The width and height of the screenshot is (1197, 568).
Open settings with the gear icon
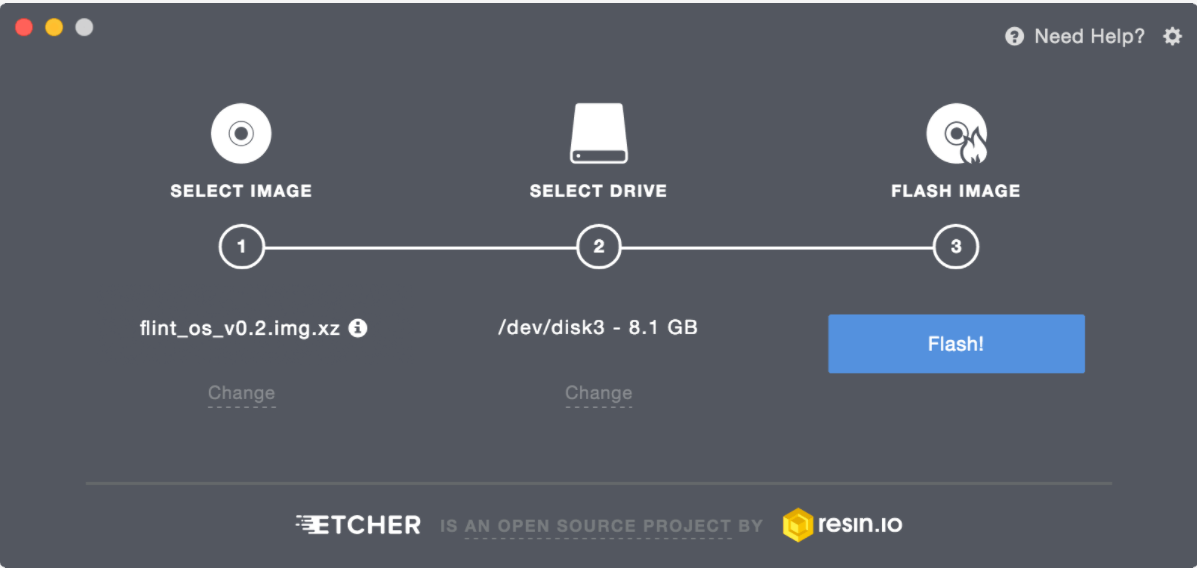click(x=1172, y=37)
